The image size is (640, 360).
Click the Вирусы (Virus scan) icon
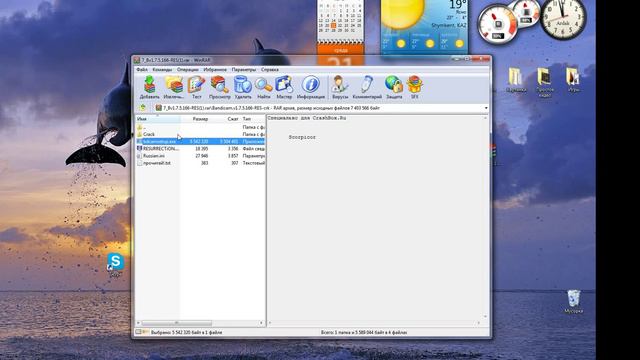pos(340,87)
